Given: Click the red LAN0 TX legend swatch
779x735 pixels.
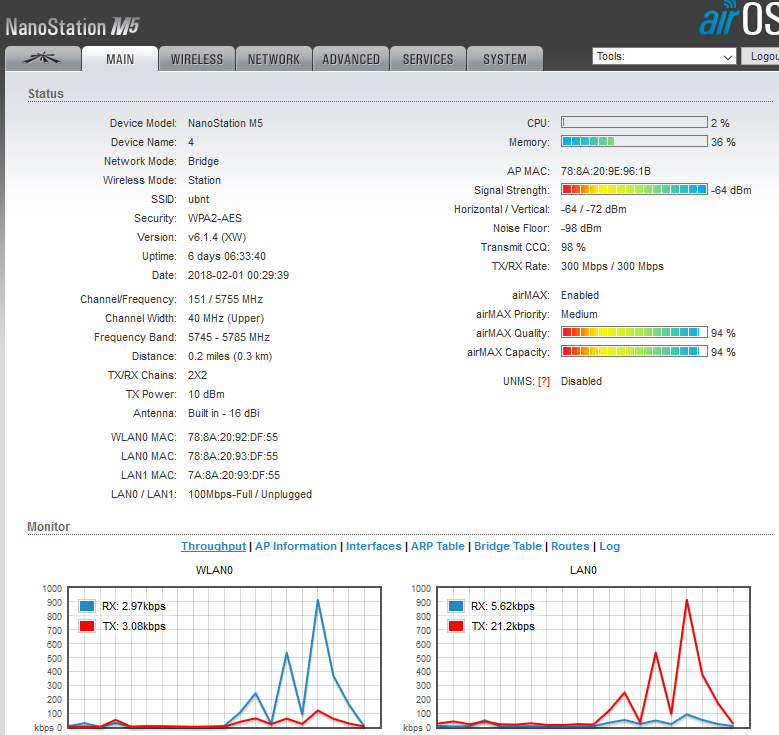Looking at the screenshot, I should tap(456, 626).
